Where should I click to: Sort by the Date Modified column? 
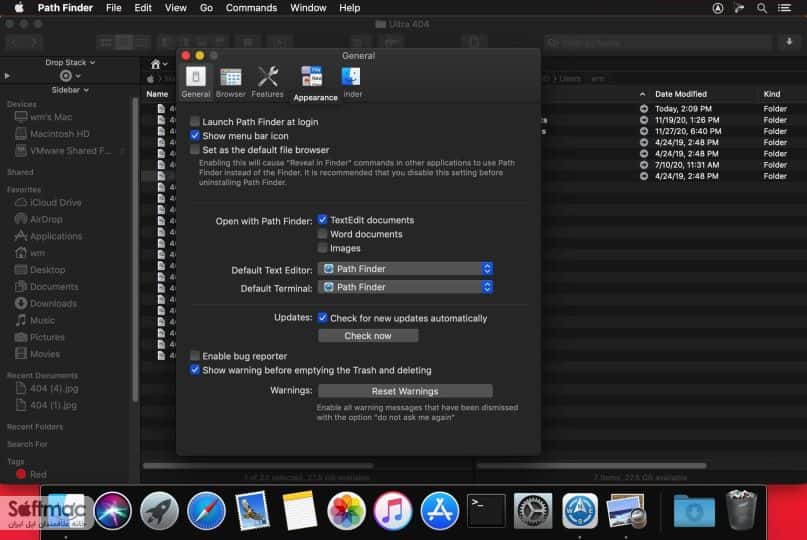[680, 94]
